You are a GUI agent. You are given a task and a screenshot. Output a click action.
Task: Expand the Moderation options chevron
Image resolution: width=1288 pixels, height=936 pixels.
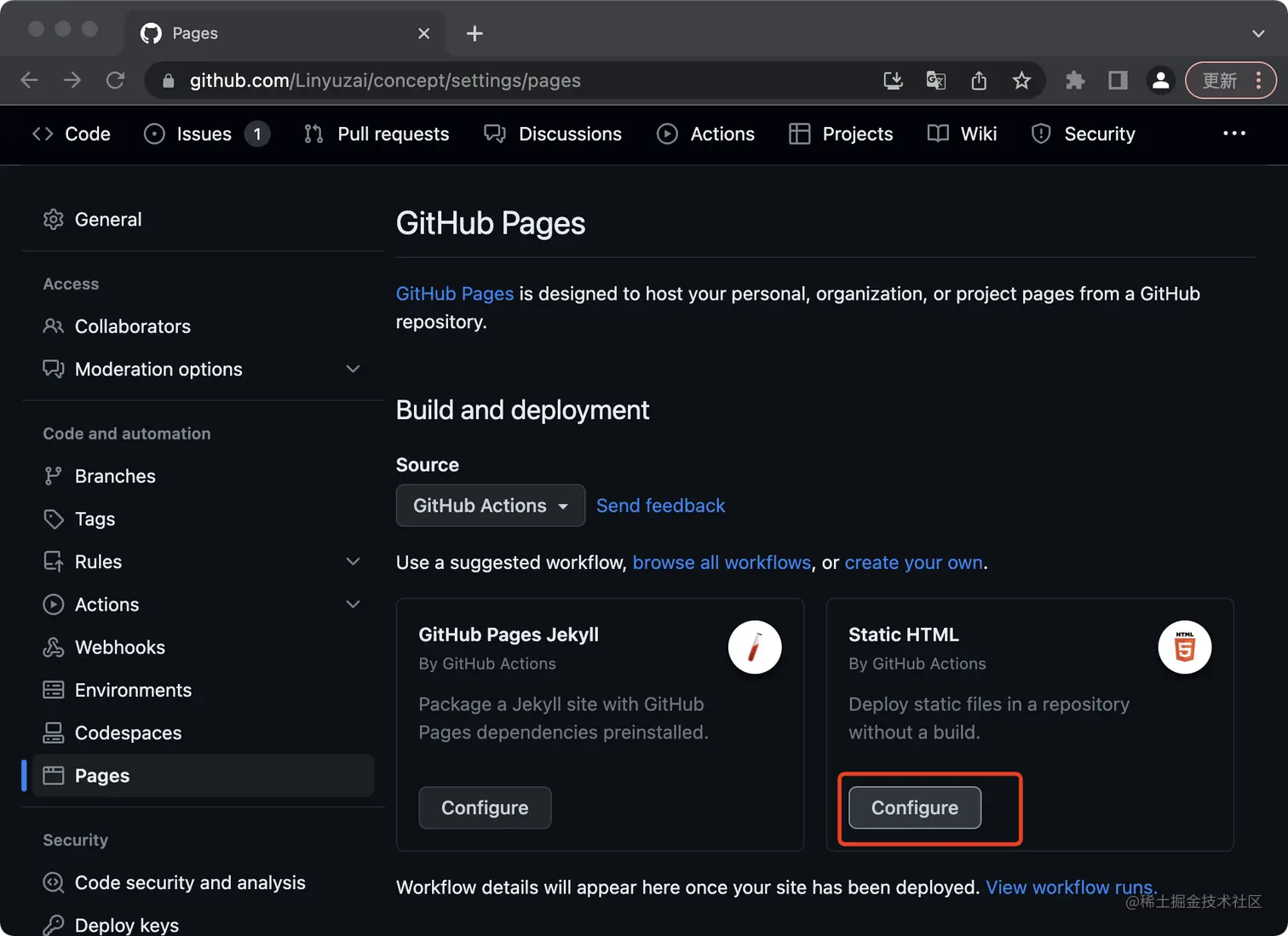point(353,369)
